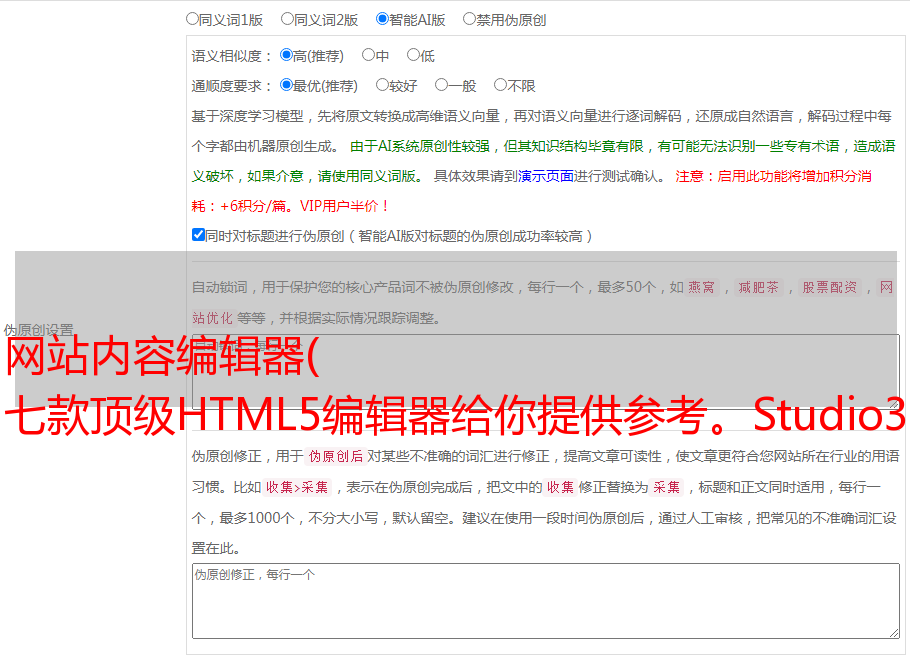Click the 伪原创后 highlighted tag
This screenshot has width=911, height=658.
tap(336, 456)
